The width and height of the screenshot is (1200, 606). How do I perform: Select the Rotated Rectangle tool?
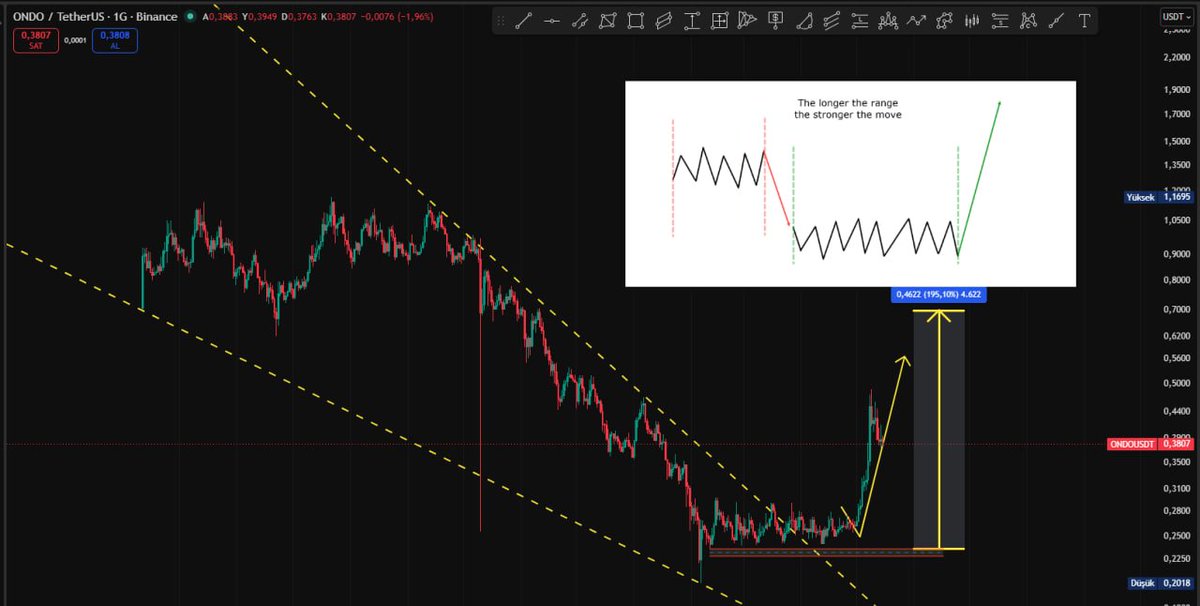coord(607,21)
